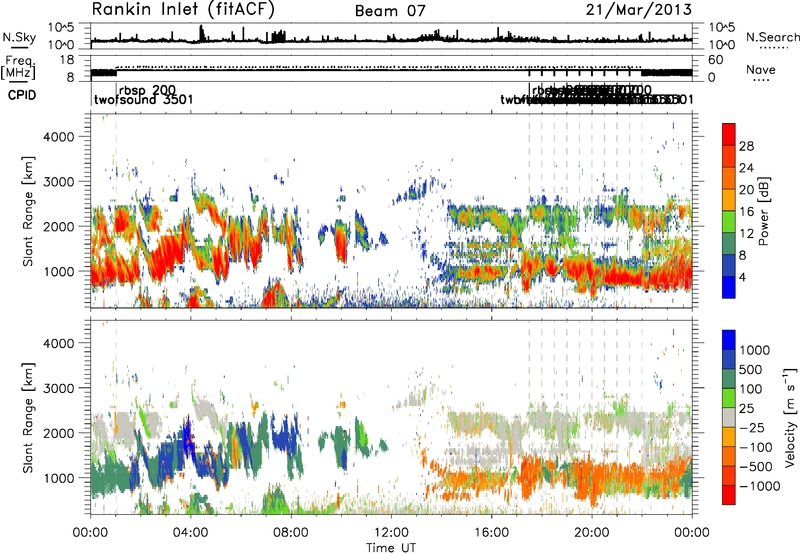The image size is (800, 554).
Task: Click the '16' label on the Power color bar
Action: [x=746, y=212]
